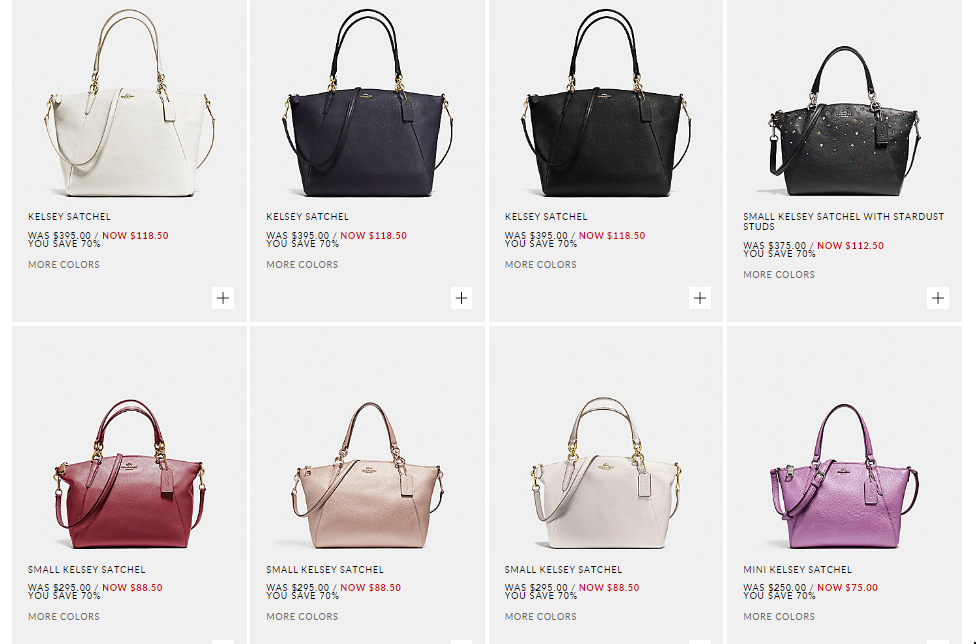
Task: Show more colors for navy Kelsey Satchel
Action: 302,264
